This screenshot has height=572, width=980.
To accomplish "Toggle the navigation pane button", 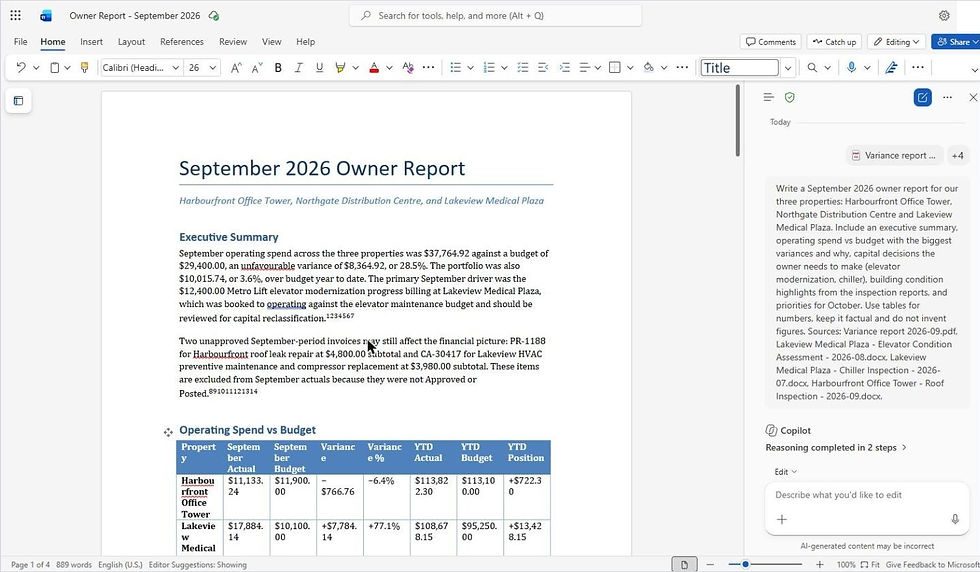I will pos(19,101).
